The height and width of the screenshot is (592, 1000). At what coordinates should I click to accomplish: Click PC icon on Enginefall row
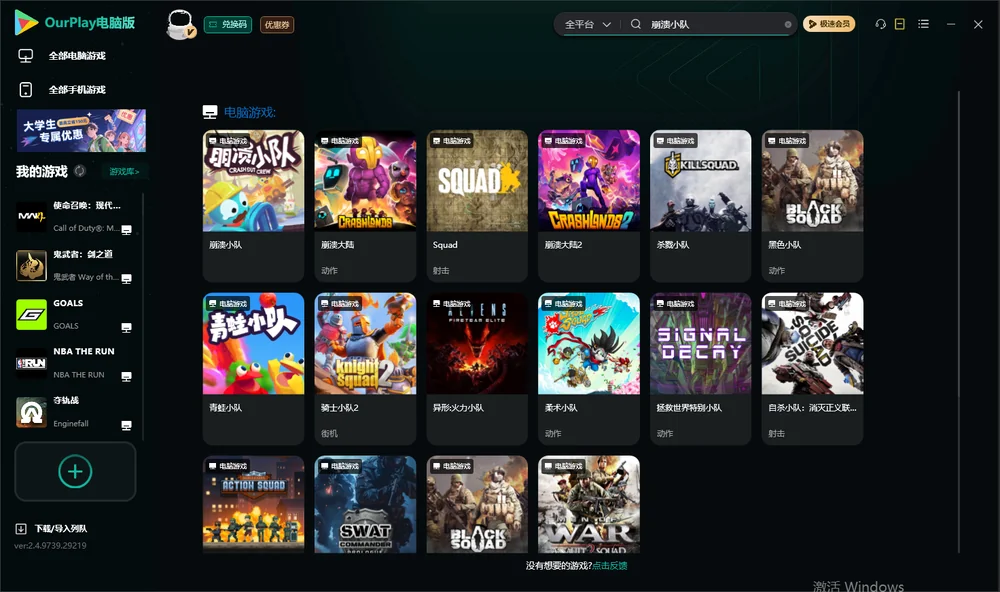coord(126,426)
